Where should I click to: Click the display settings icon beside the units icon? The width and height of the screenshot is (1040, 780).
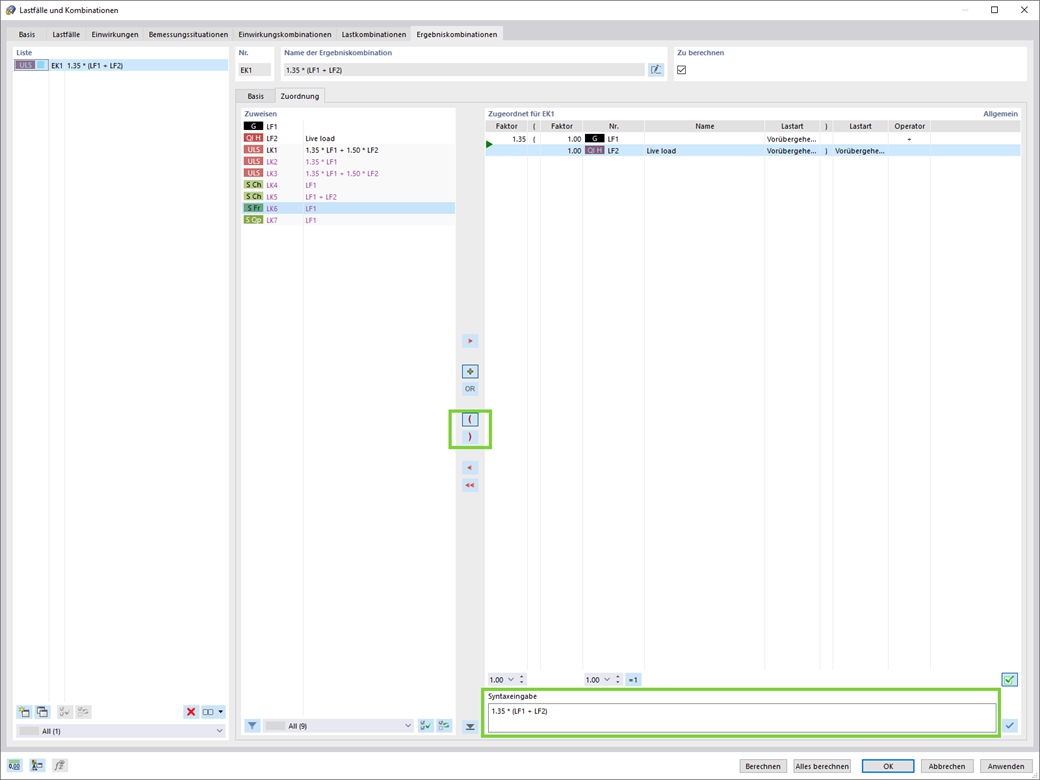(36, 765)
